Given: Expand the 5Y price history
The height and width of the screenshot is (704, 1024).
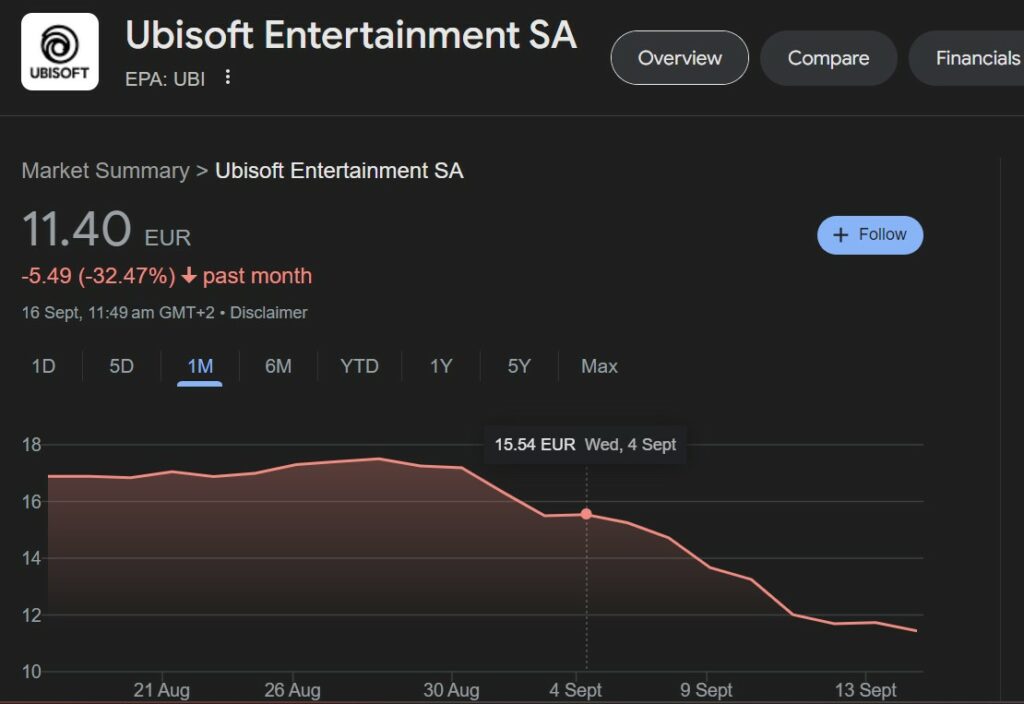Looking at the screenshot, I should click(518, 366).
